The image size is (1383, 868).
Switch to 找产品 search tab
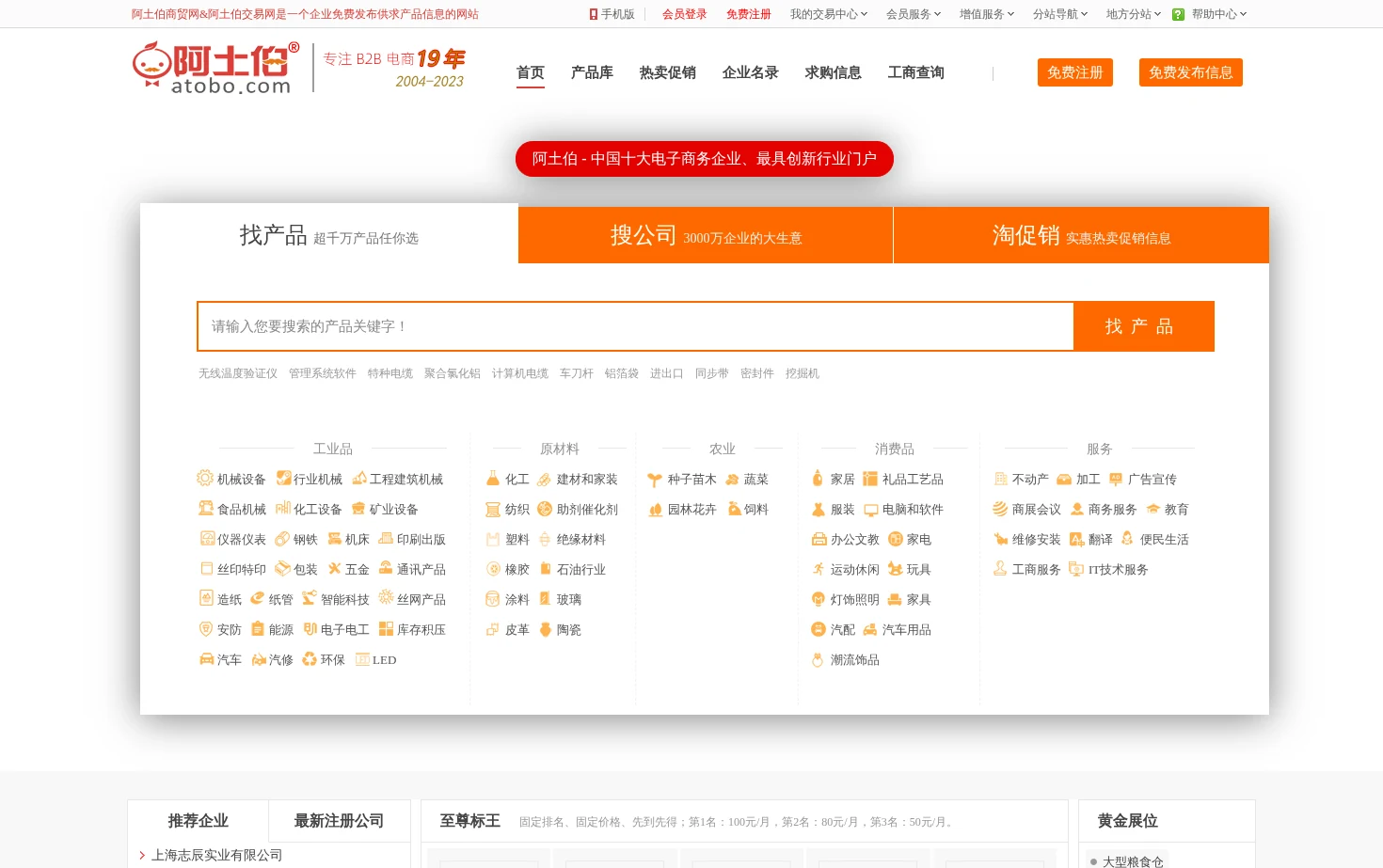[x=329, y=234]
